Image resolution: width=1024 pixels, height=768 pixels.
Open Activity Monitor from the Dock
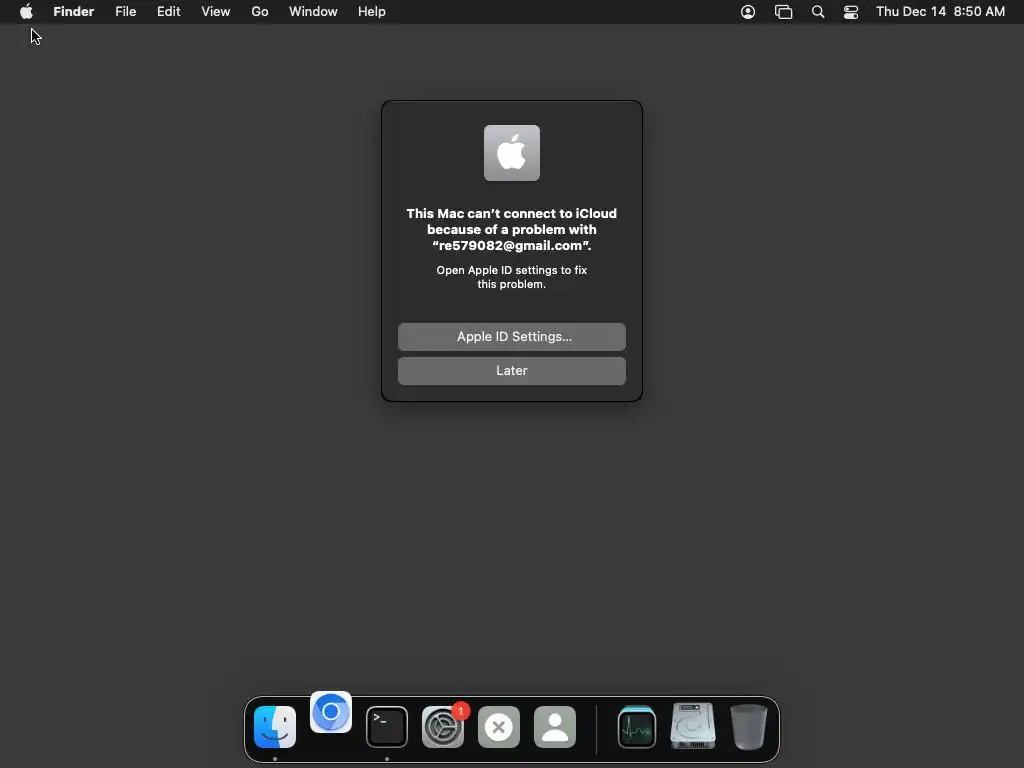pyautogui.click(x=637, y=726)
